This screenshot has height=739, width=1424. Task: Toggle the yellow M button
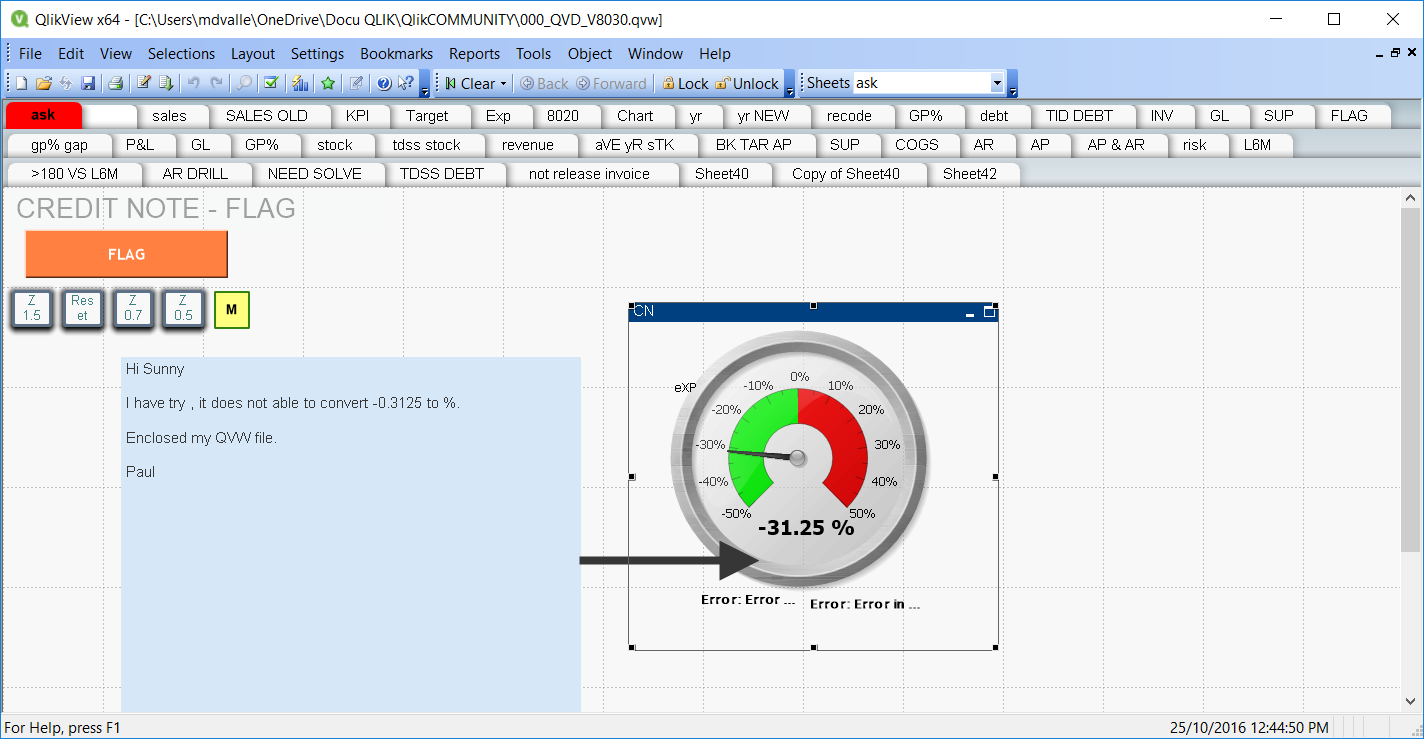tap(231, 310)
